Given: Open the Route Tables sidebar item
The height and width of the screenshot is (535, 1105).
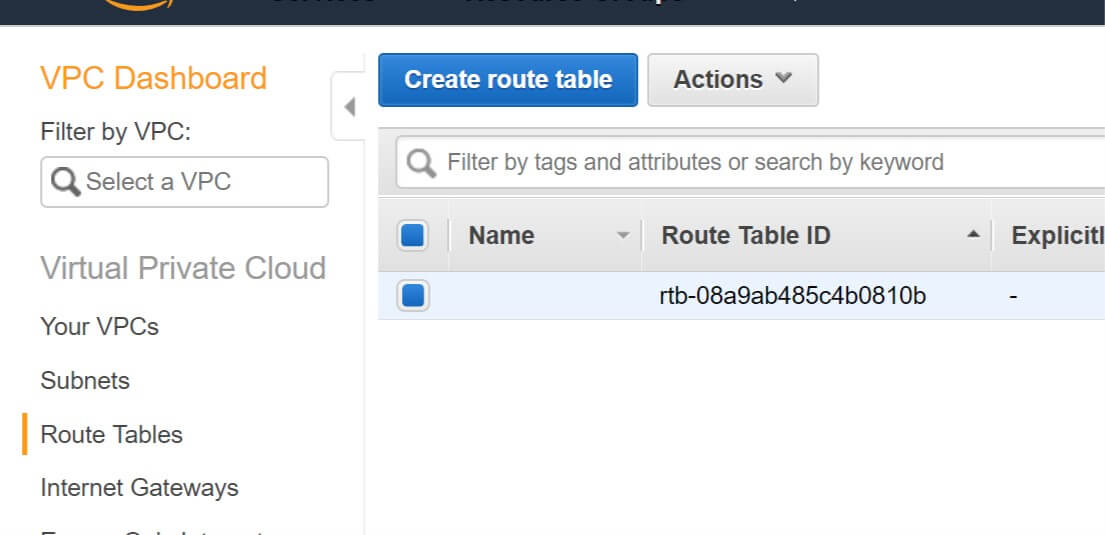Looking at the screenshot, I should 111,434.
